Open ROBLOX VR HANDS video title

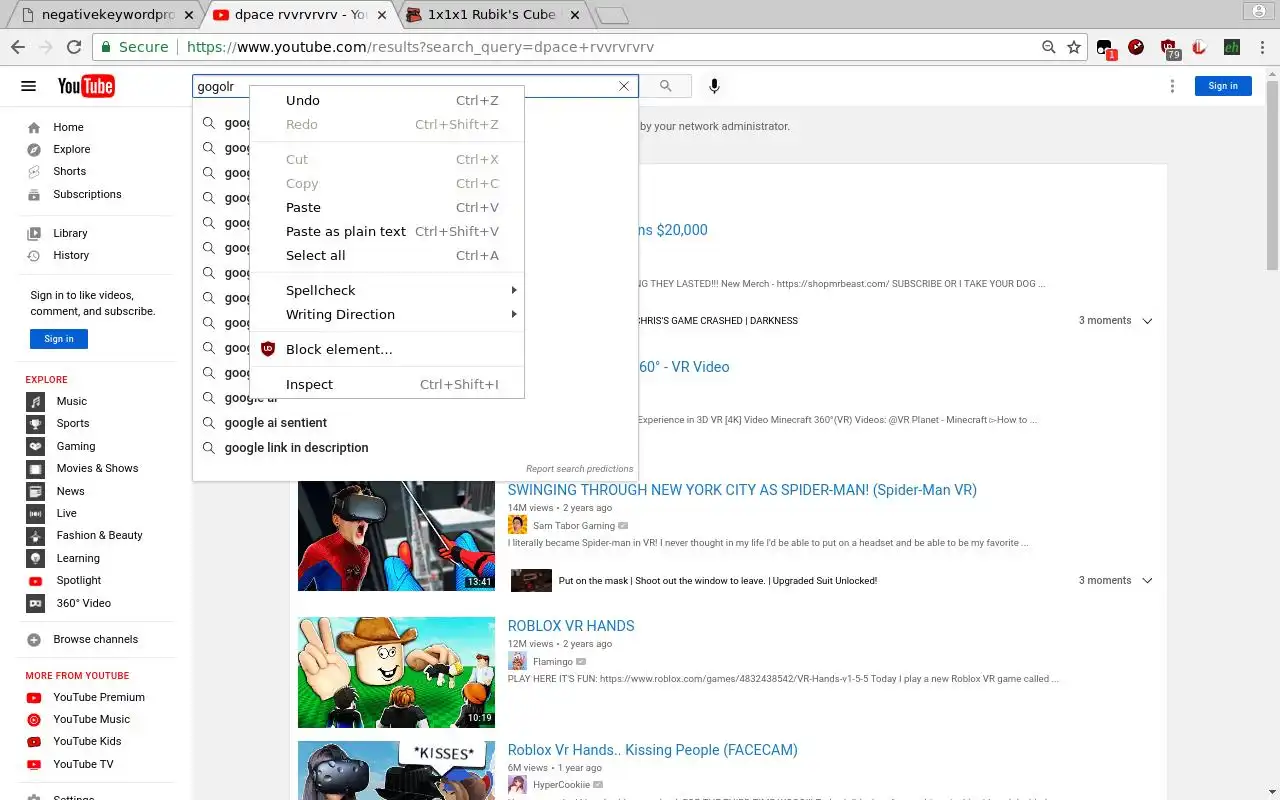[571, 626]
